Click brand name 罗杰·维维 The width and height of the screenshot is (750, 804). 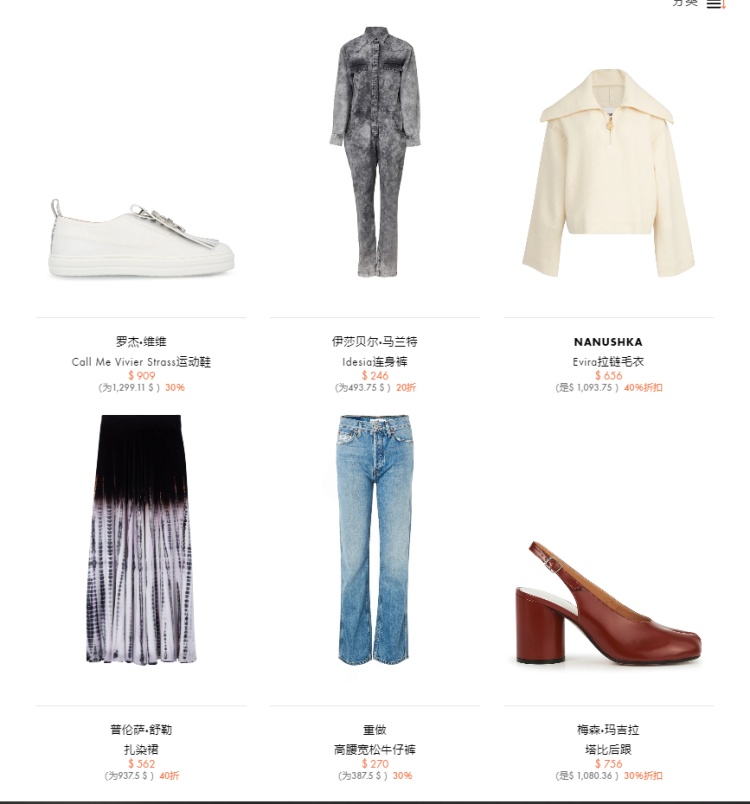point(141,341)
